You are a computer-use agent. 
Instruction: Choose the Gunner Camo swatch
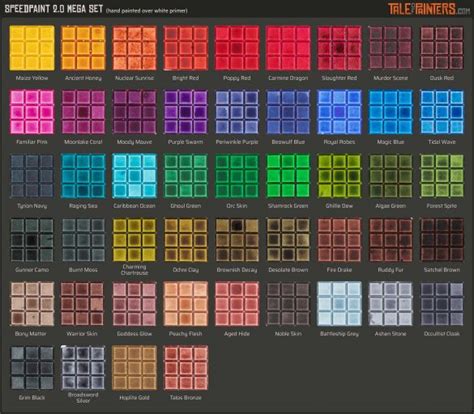click(32, 240)
